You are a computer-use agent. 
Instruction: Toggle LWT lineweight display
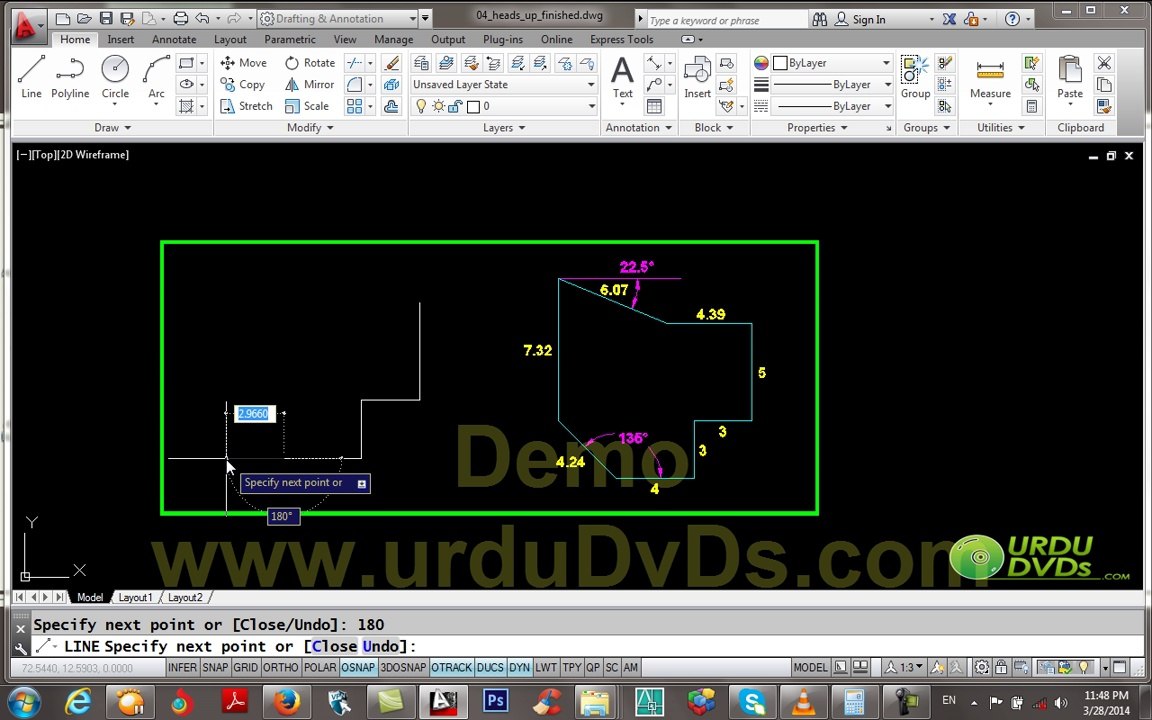(546, 667)
